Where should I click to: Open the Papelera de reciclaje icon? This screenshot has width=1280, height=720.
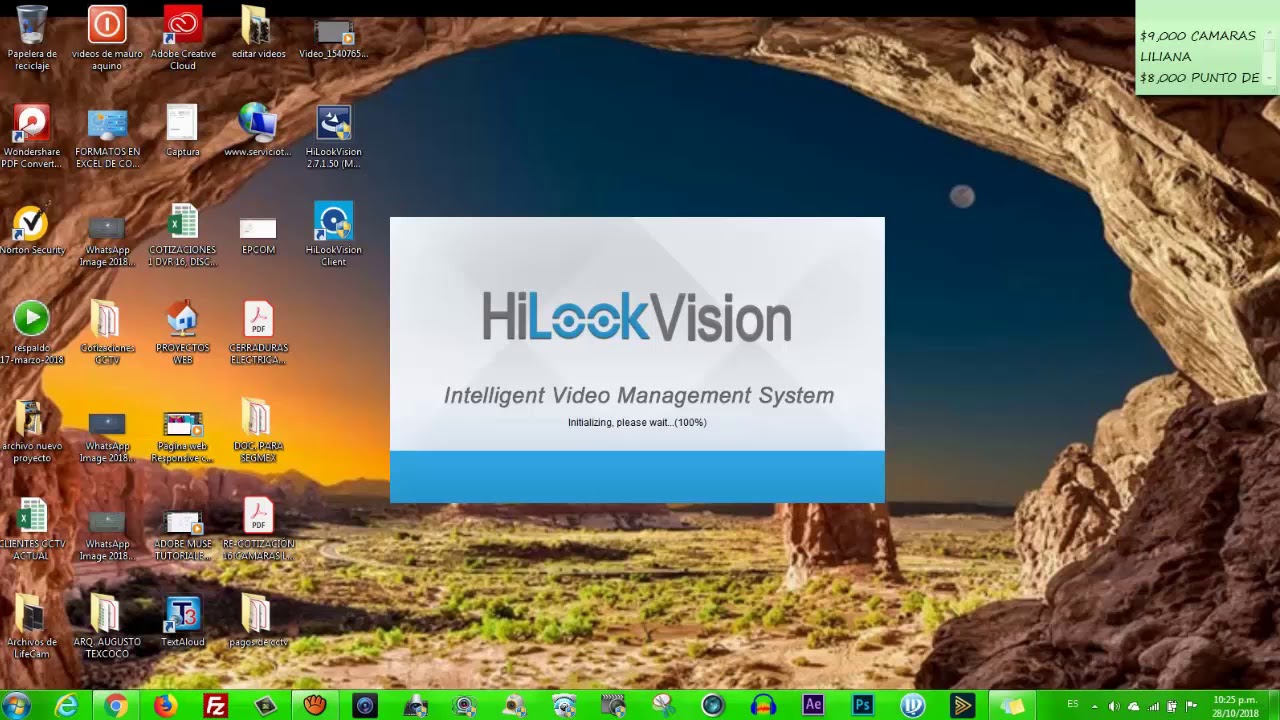[32, 38]
